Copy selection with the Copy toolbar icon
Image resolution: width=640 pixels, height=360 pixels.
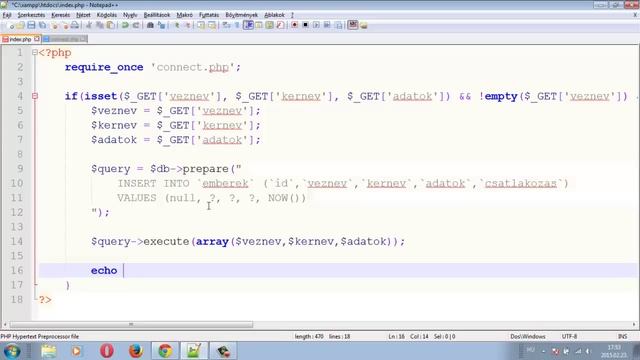pyautogui.click(x=100, y=25)
